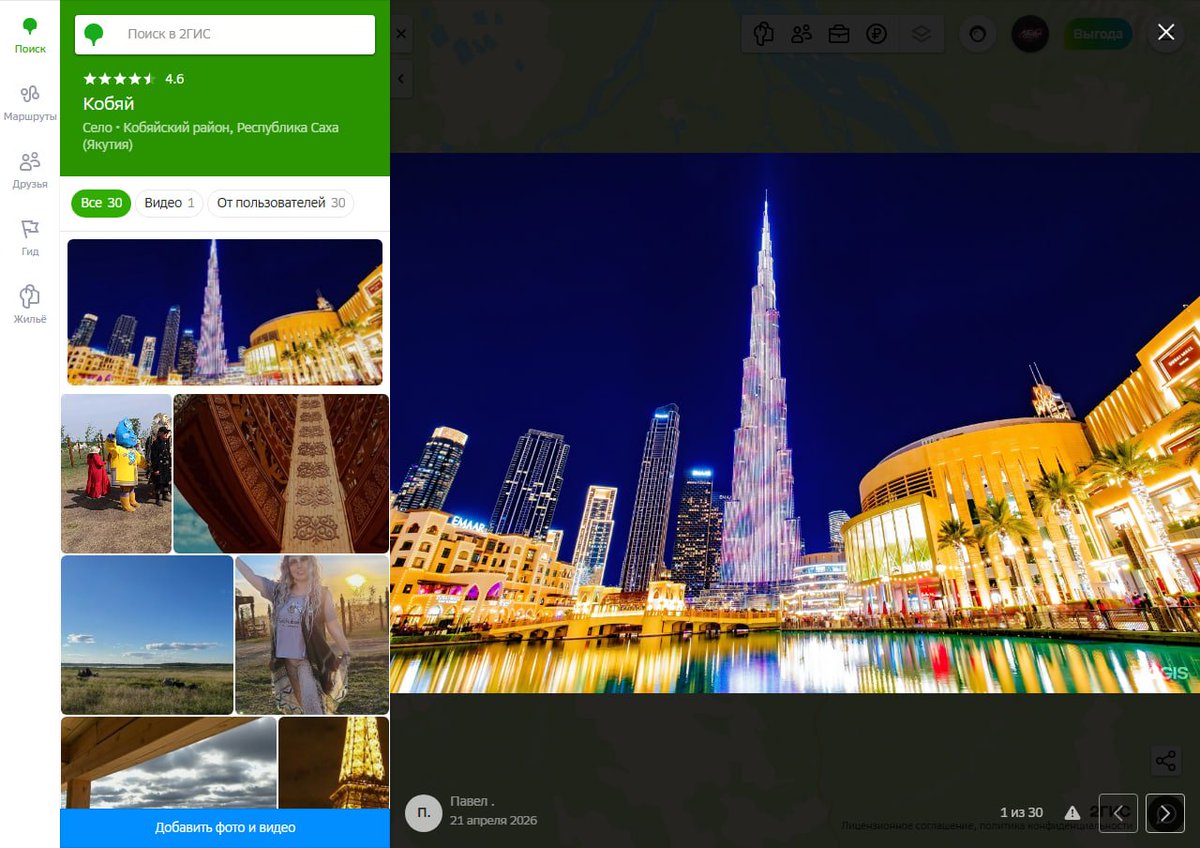
Task: Open the illuminated Eiffel Tower thumbnail
Action: (x=334, y=762)
